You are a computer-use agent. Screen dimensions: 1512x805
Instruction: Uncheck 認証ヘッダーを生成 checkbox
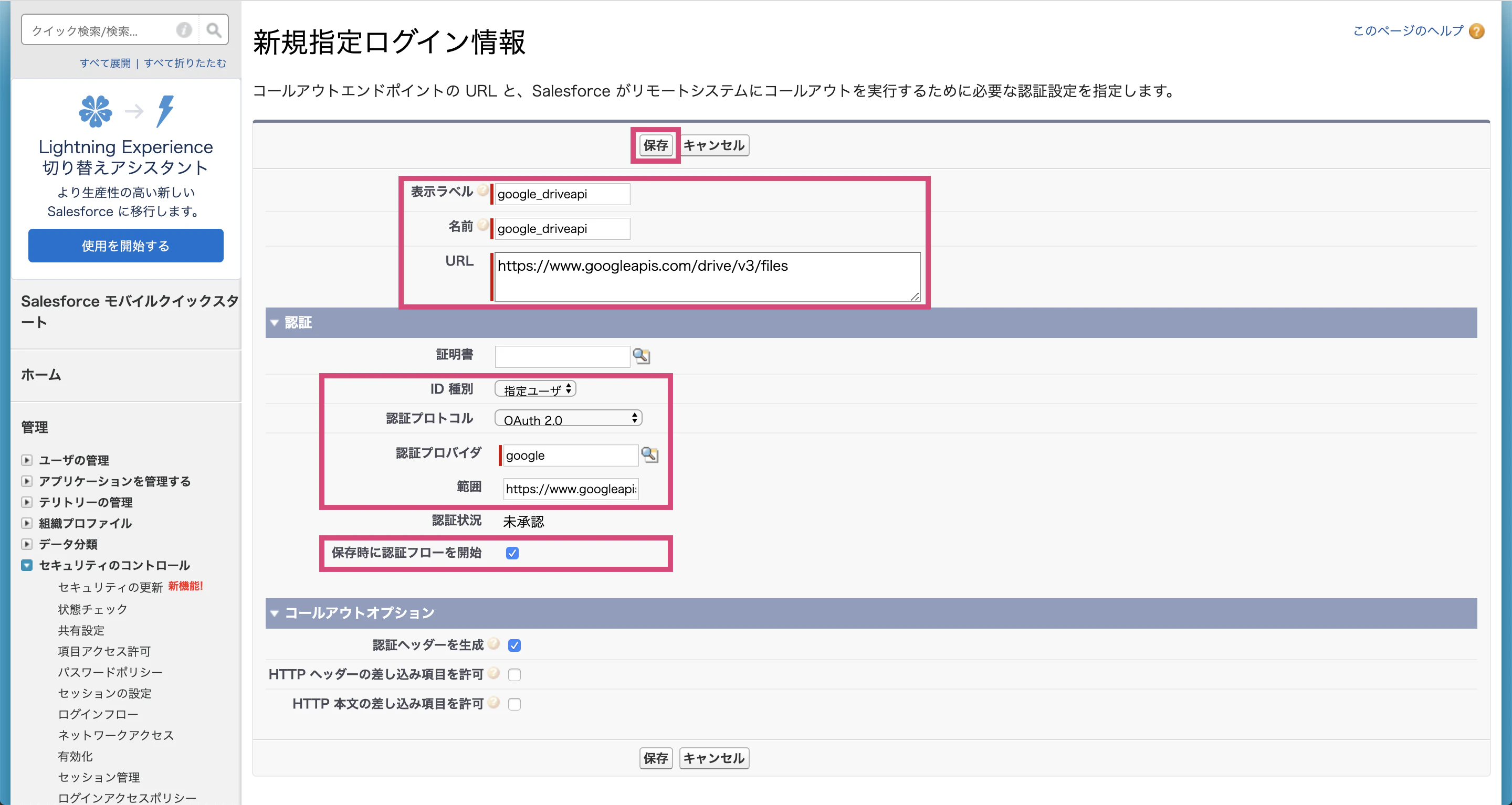pos(514,645)
